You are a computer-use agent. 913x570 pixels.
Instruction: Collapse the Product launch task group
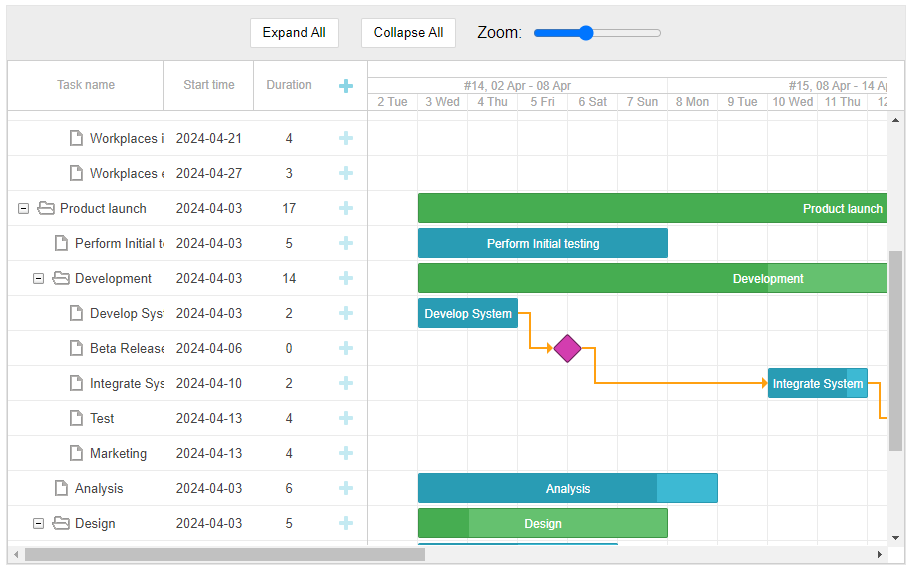click(23, 208)
